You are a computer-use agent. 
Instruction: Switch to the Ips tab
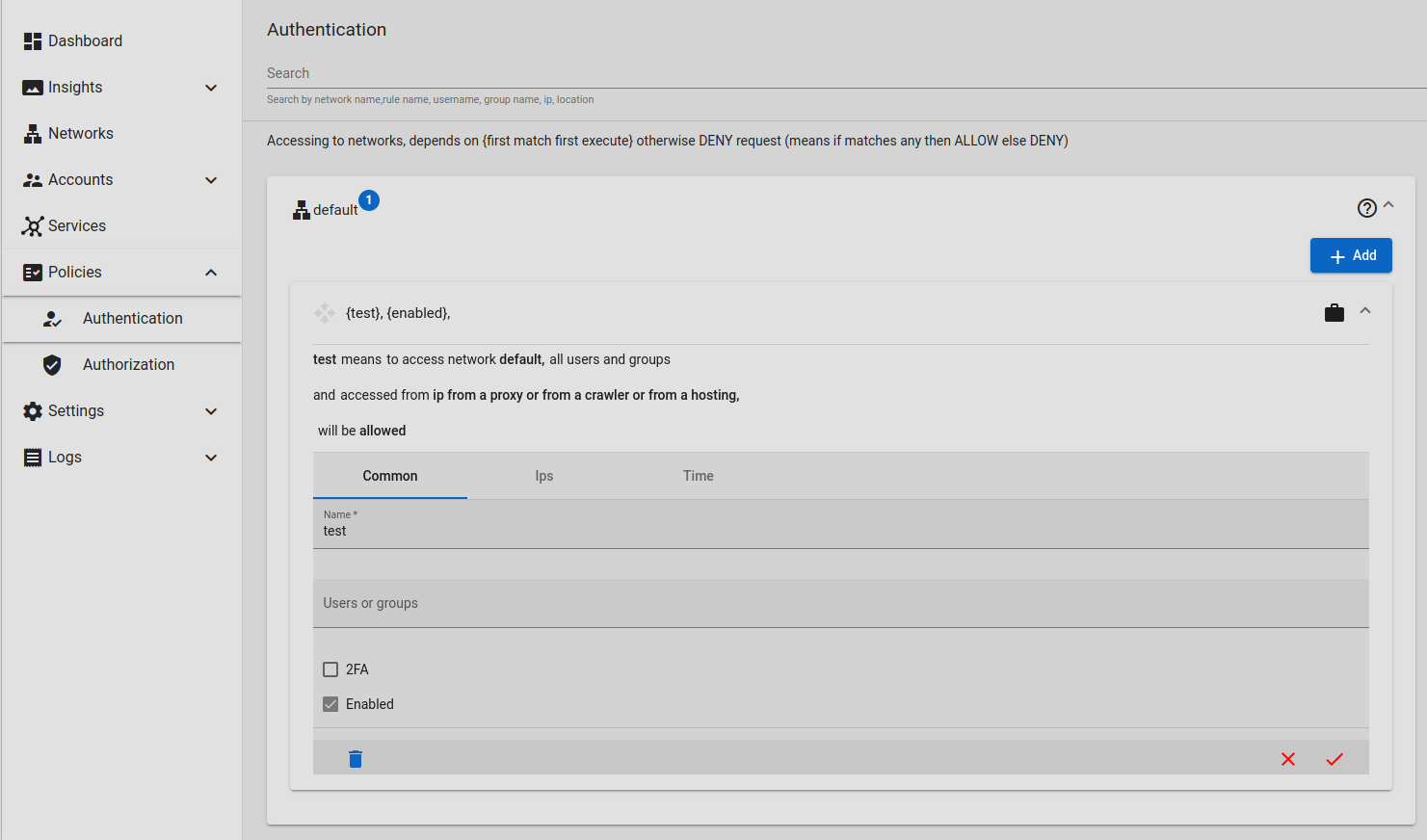(x=544, y=476)
